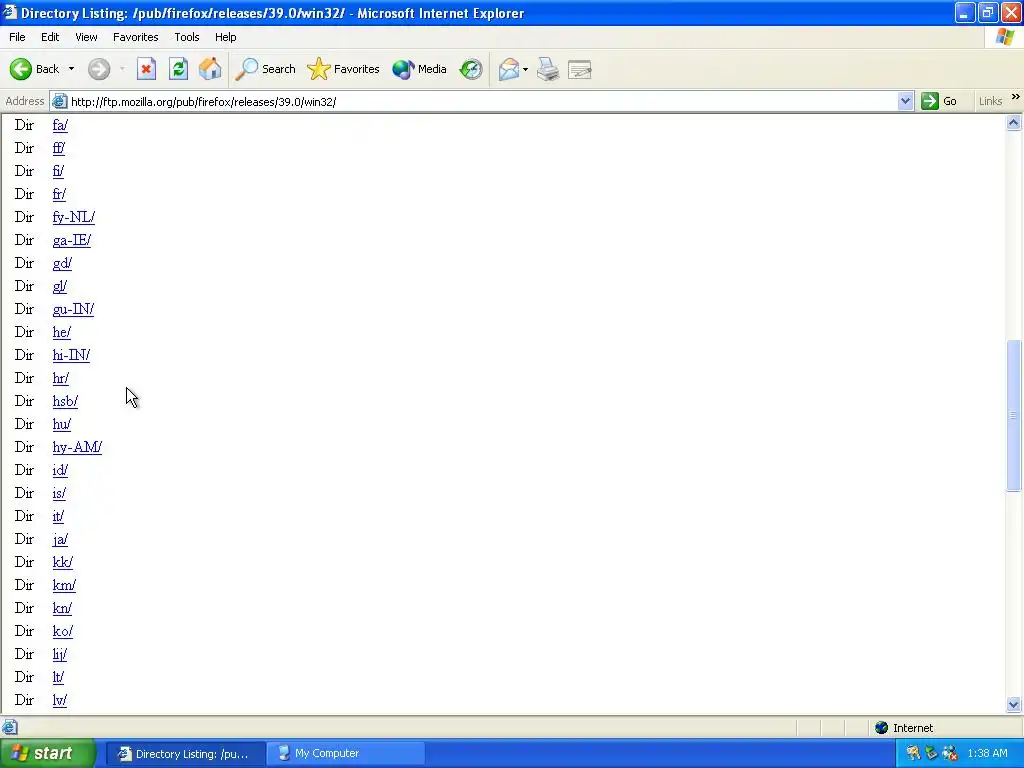Open the hy-AM/ directory link
The width and height of the screenshot is (1024, 768).
tap(77, 447)
